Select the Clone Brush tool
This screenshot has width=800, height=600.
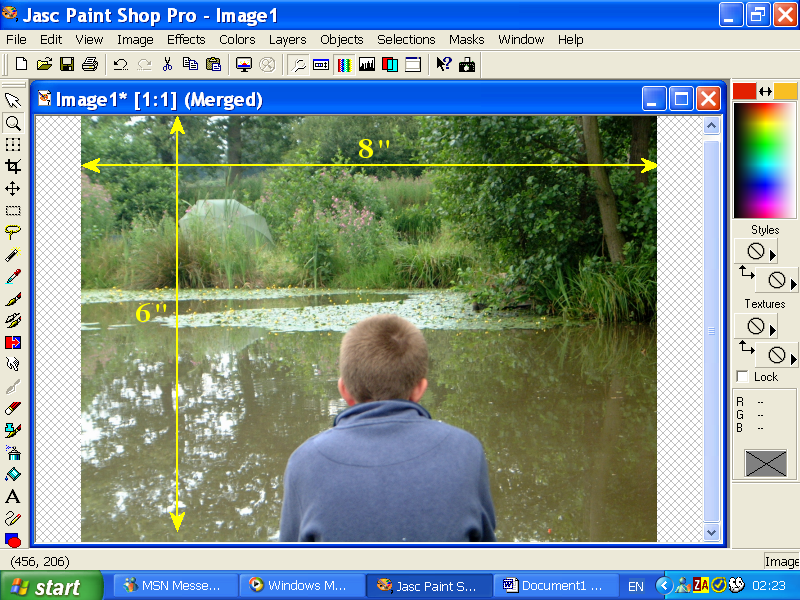click(13, 320)
